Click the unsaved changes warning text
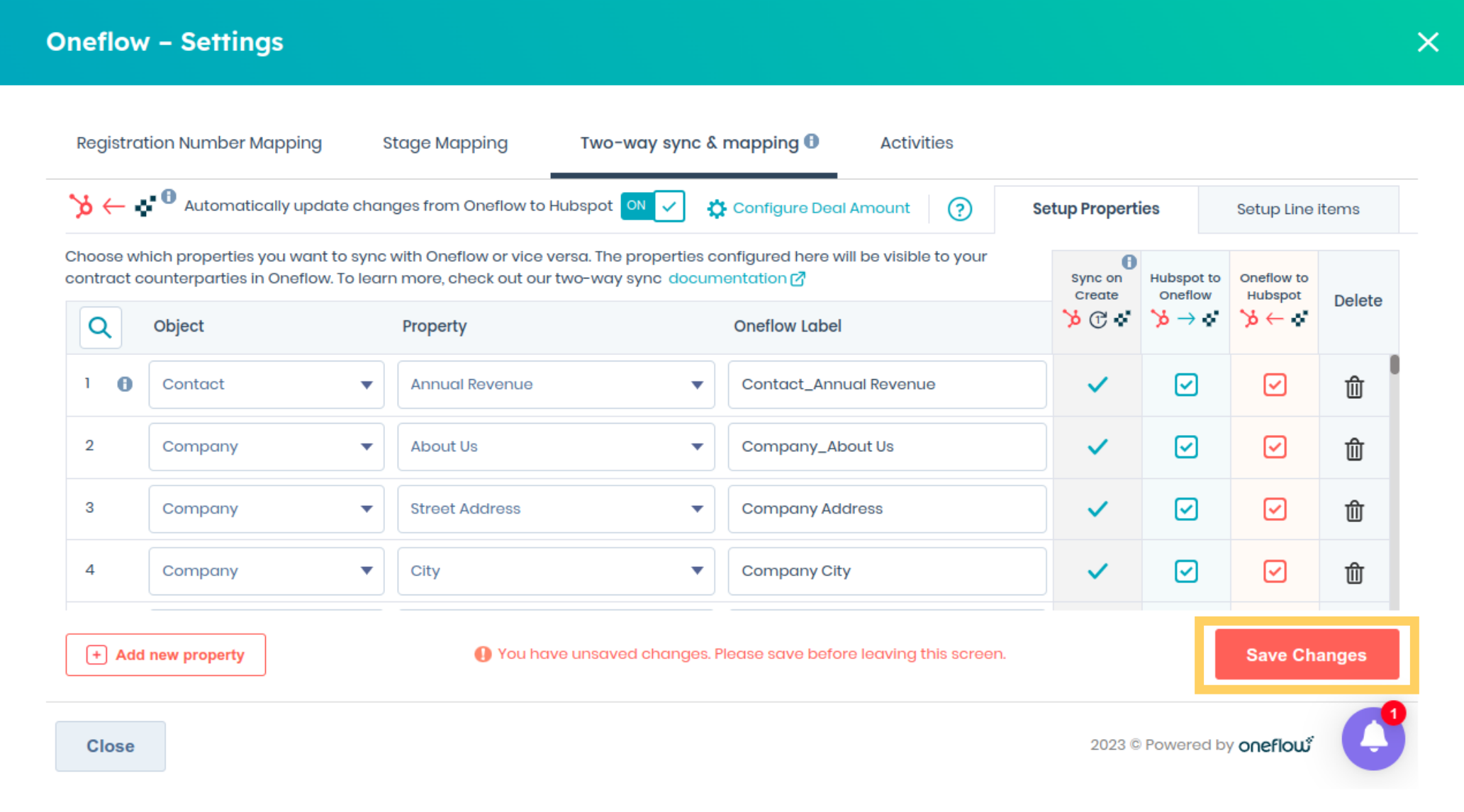The image size is (1464, 812). click(x=751, y=654)
